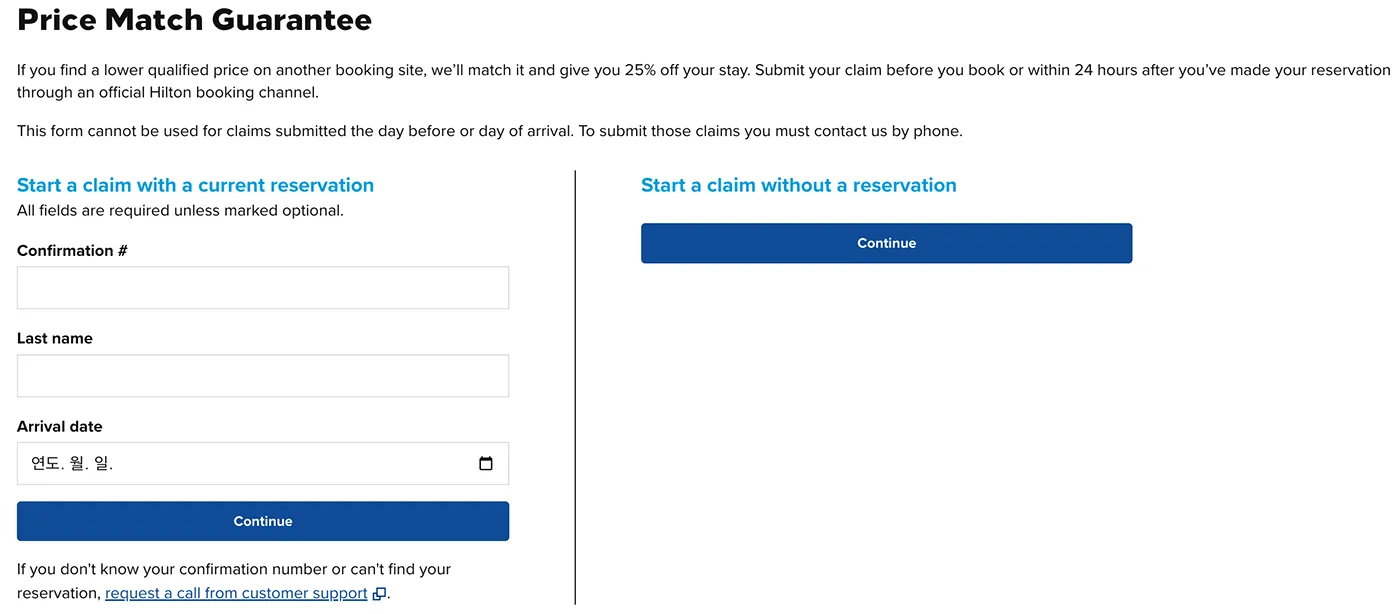Viewport: 1400px width, 614px height.
Task: Open the calendar picker in Arrival date
Action: 486,464
